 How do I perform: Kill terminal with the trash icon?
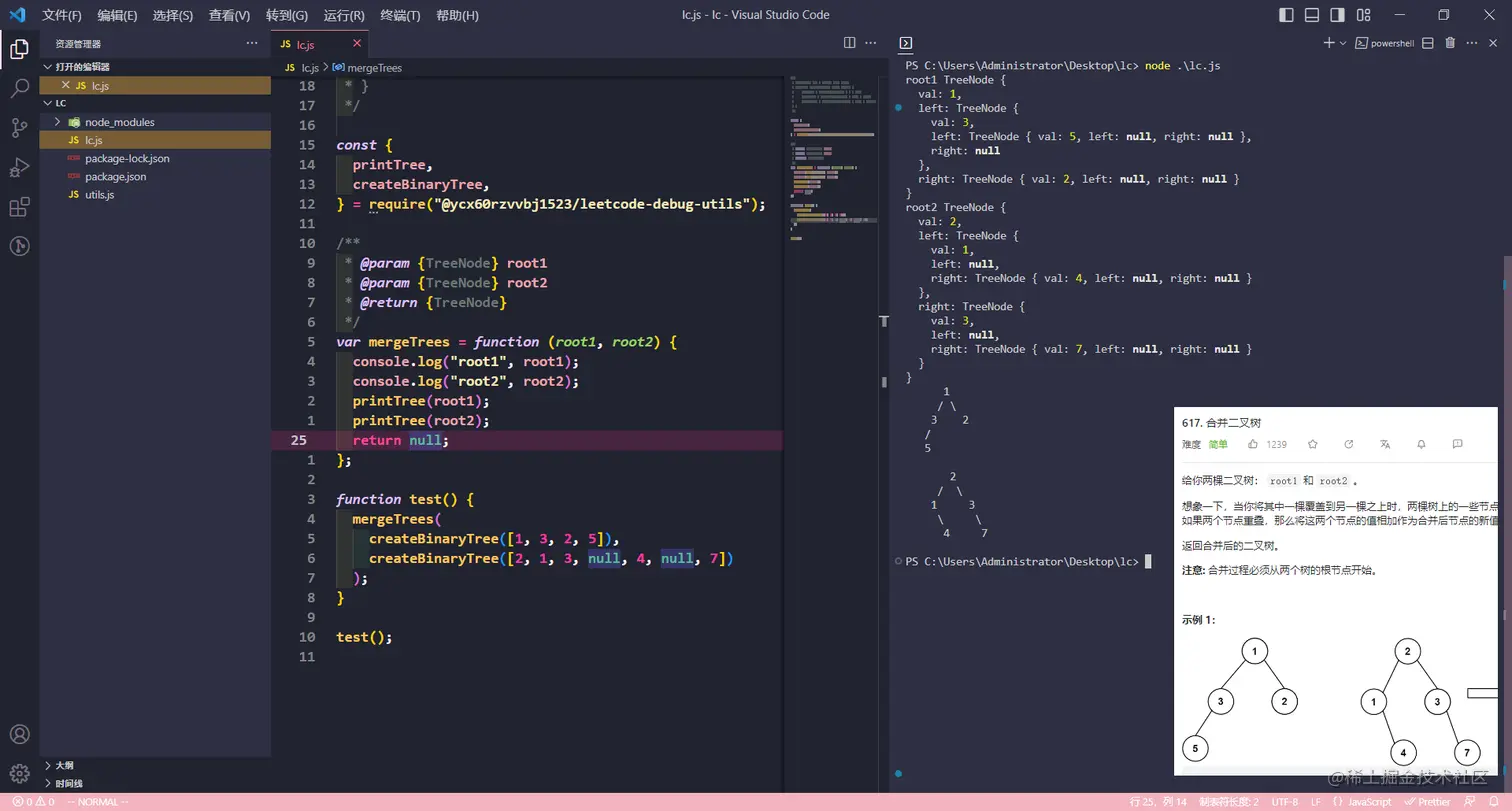[x=1450, y=43]
